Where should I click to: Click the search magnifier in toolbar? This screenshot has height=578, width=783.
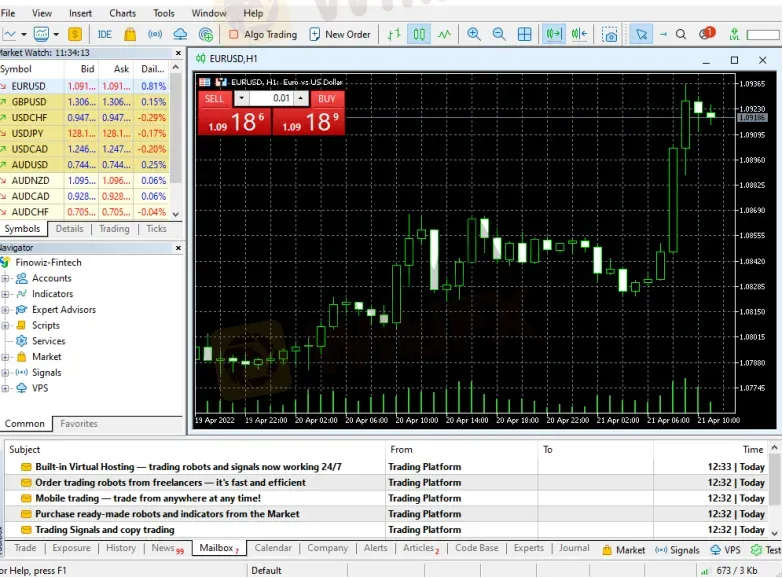coord(681,34)
